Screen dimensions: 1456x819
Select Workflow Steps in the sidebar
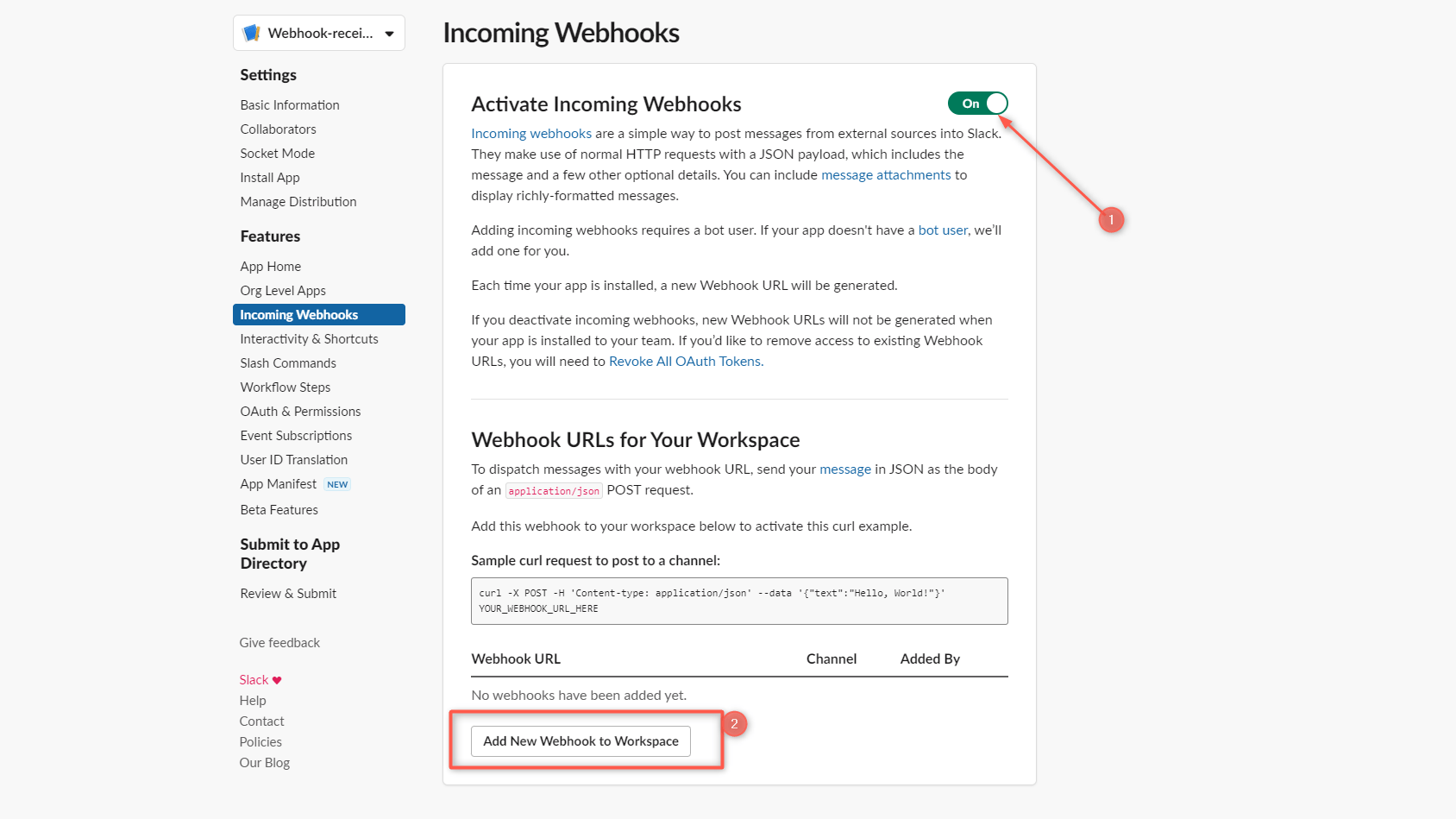point(286,387)
